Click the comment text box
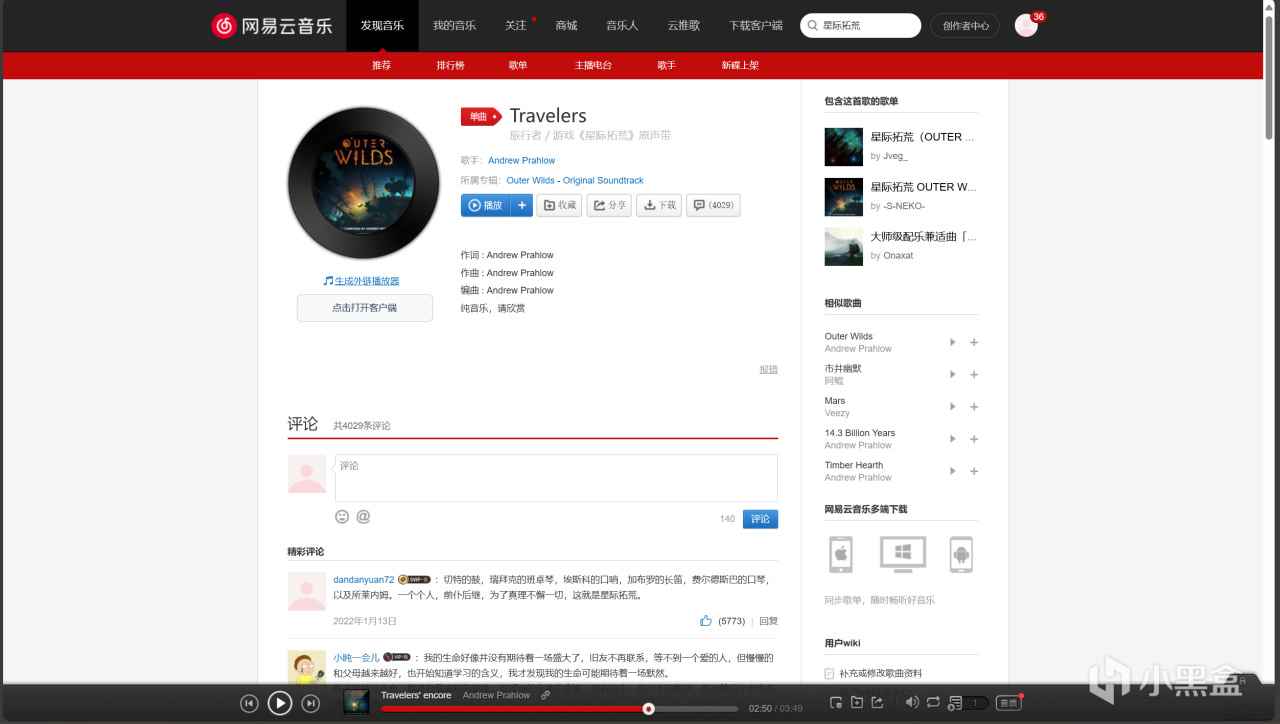The height and width of the screenshot is (724, 1280). [x=556, y=478]
